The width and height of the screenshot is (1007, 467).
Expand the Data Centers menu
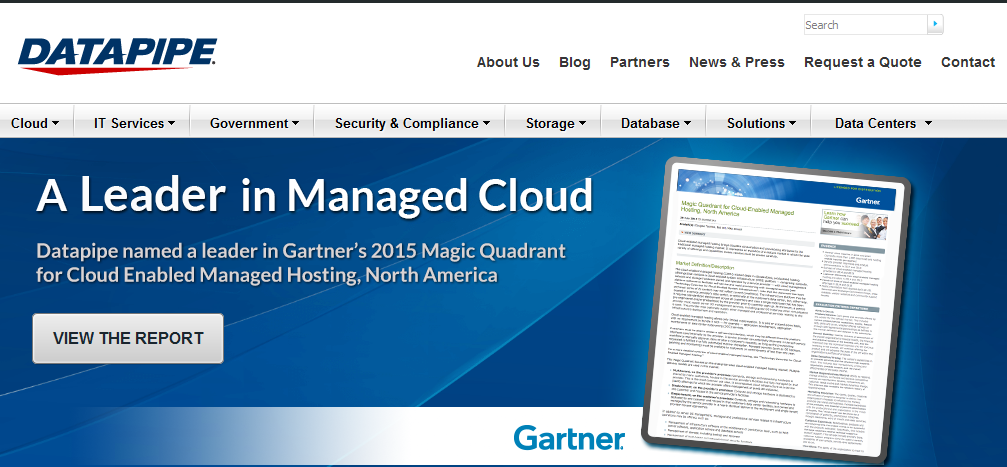(x=883, y=123)
